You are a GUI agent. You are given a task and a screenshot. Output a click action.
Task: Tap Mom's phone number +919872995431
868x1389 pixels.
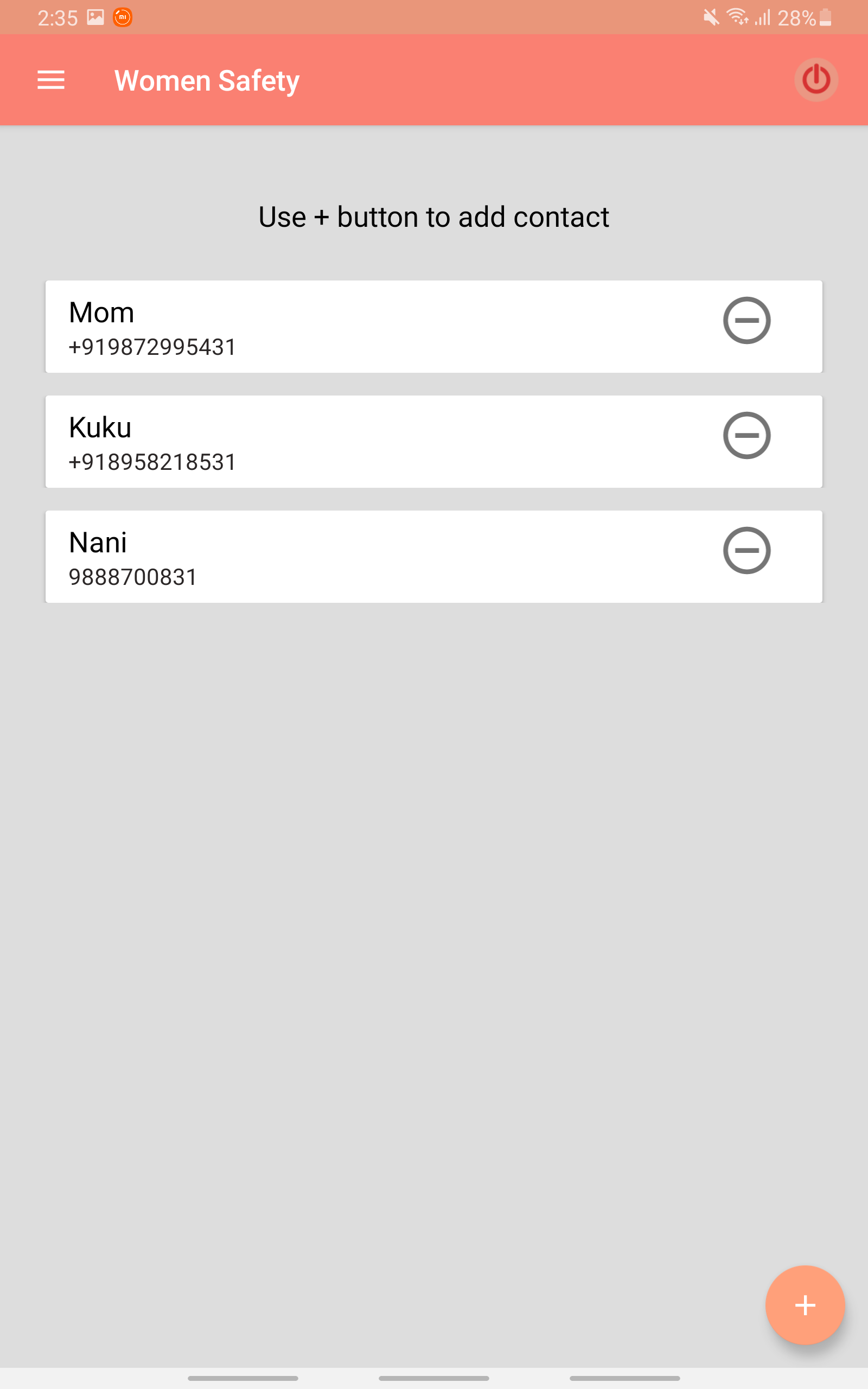tap(152, 347)
